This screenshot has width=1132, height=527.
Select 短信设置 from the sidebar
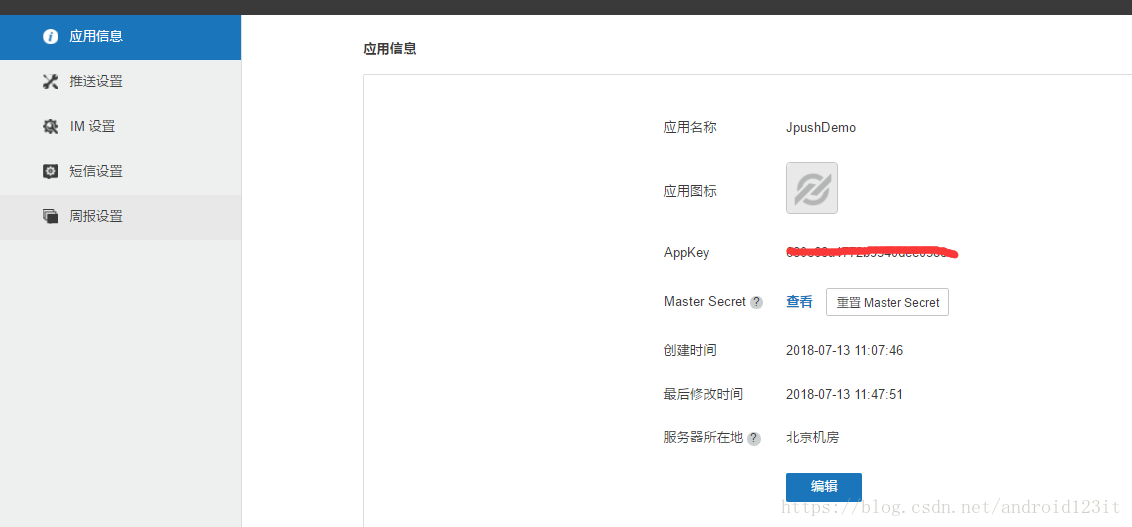(x=120, y=172)
